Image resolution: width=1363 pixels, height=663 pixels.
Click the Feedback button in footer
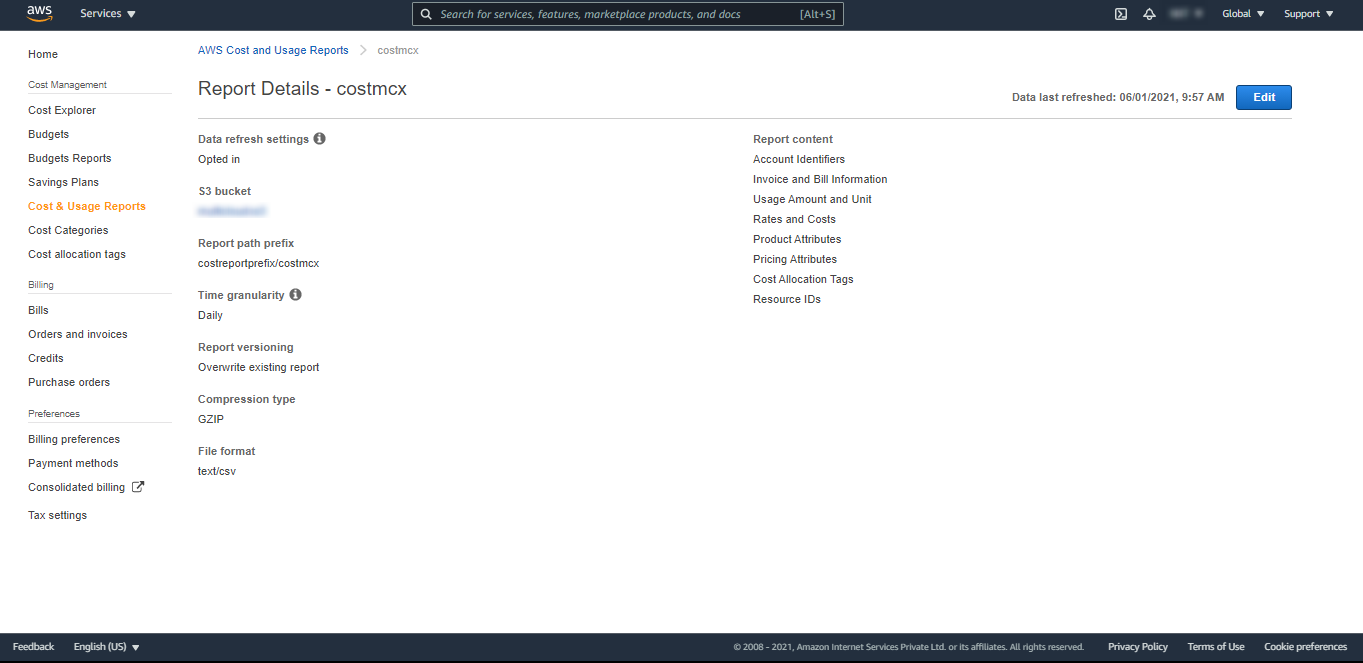click(33, 647)
